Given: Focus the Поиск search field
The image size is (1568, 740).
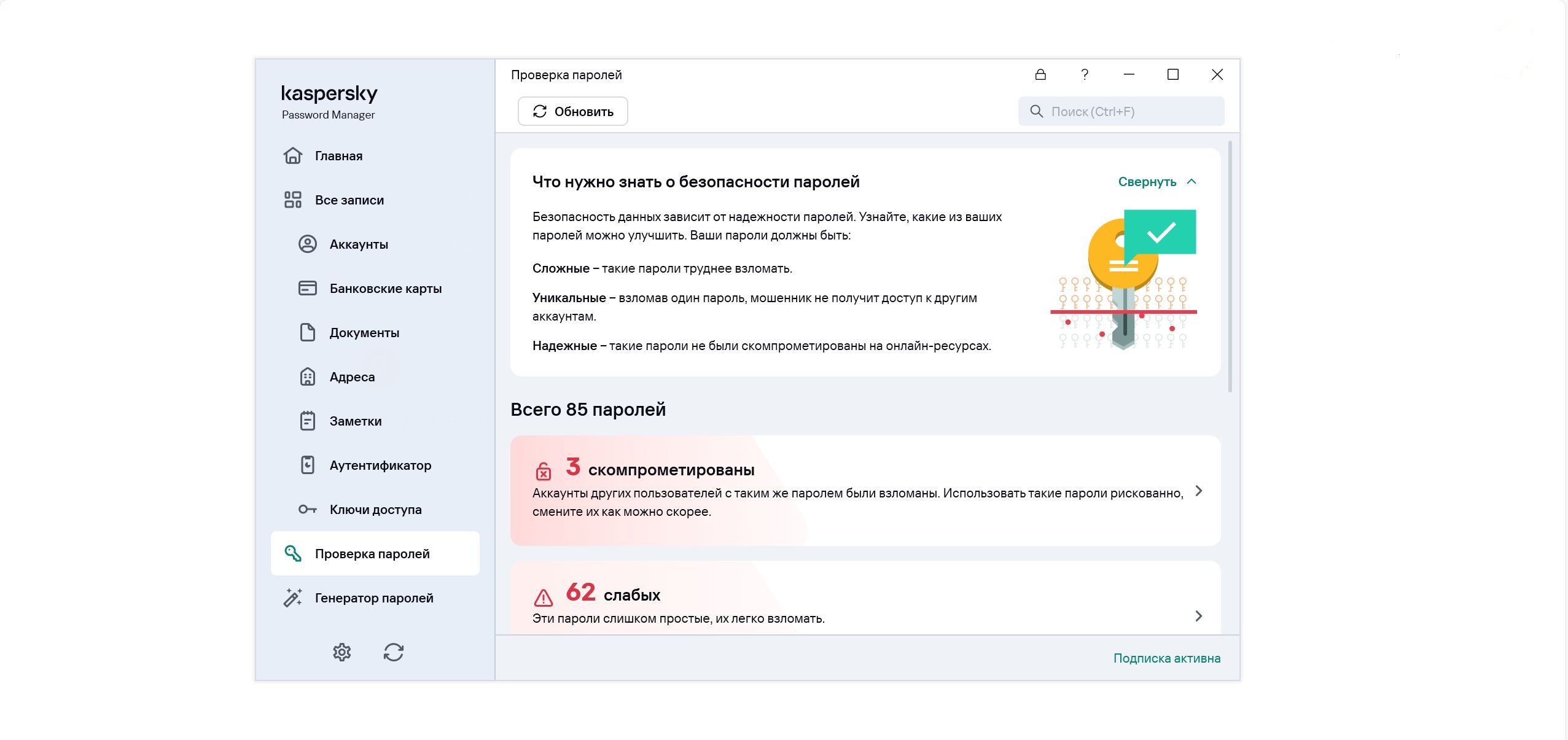Looking at the screenshot, I should click(x=1130, y=111).
